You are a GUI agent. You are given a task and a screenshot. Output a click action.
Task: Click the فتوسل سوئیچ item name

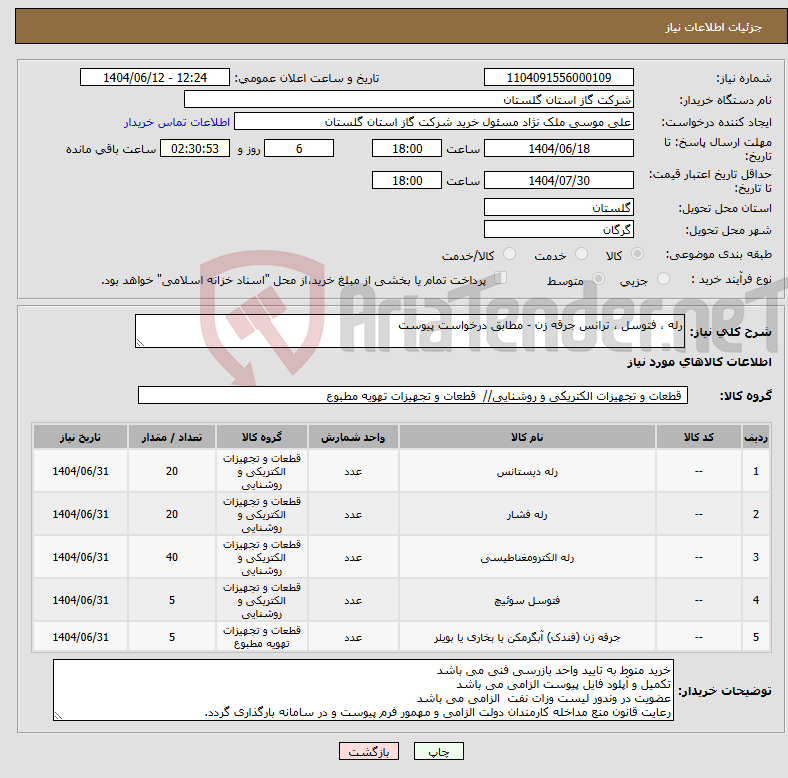(527, 600)
